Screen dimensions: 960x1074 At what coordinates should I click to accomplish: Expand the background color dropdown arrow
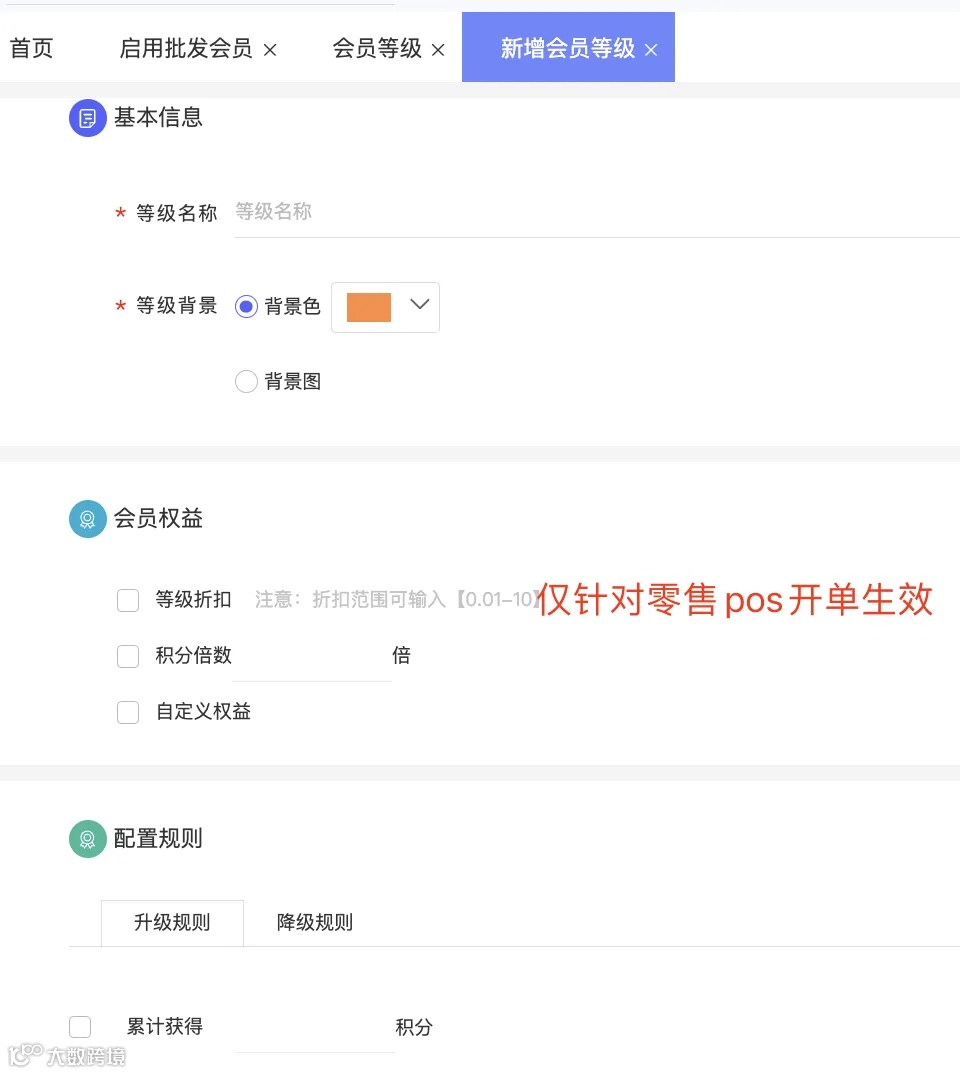[420, 305]
